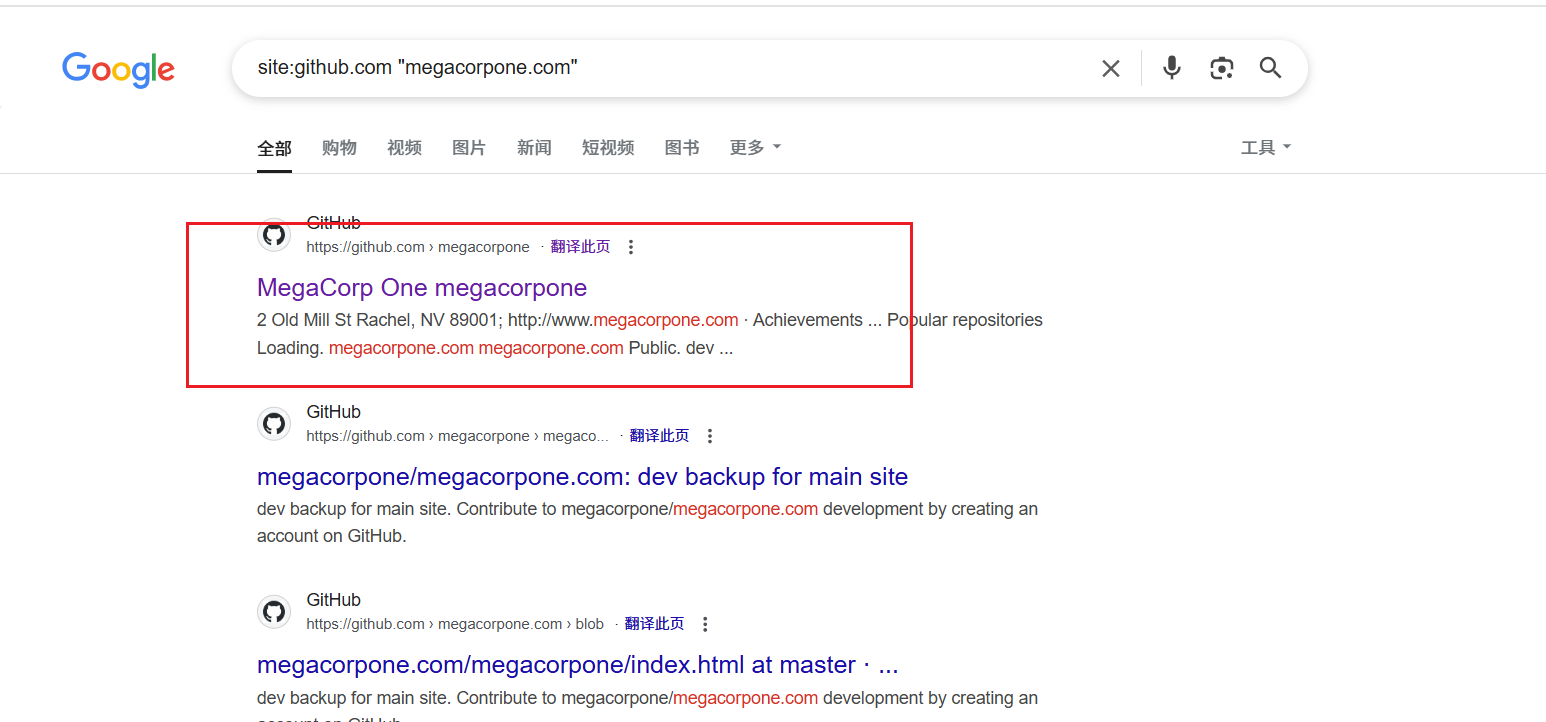The width and height of the screenshot is (1546, 722).
Task: Select the 全部 tab
Action: click(274, 148)
